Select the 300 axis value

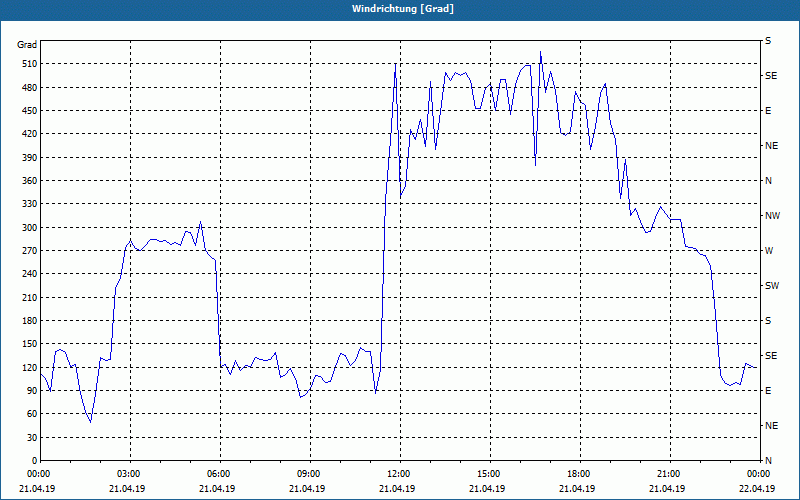coord(30,228)
